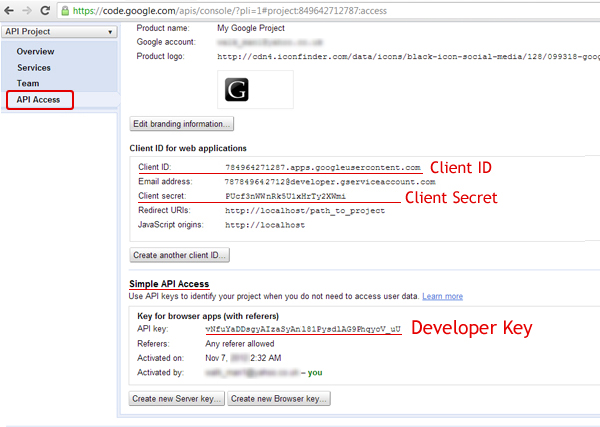Click Create new Browser key button
Screen dimensions: 600x427
[278, 398]
